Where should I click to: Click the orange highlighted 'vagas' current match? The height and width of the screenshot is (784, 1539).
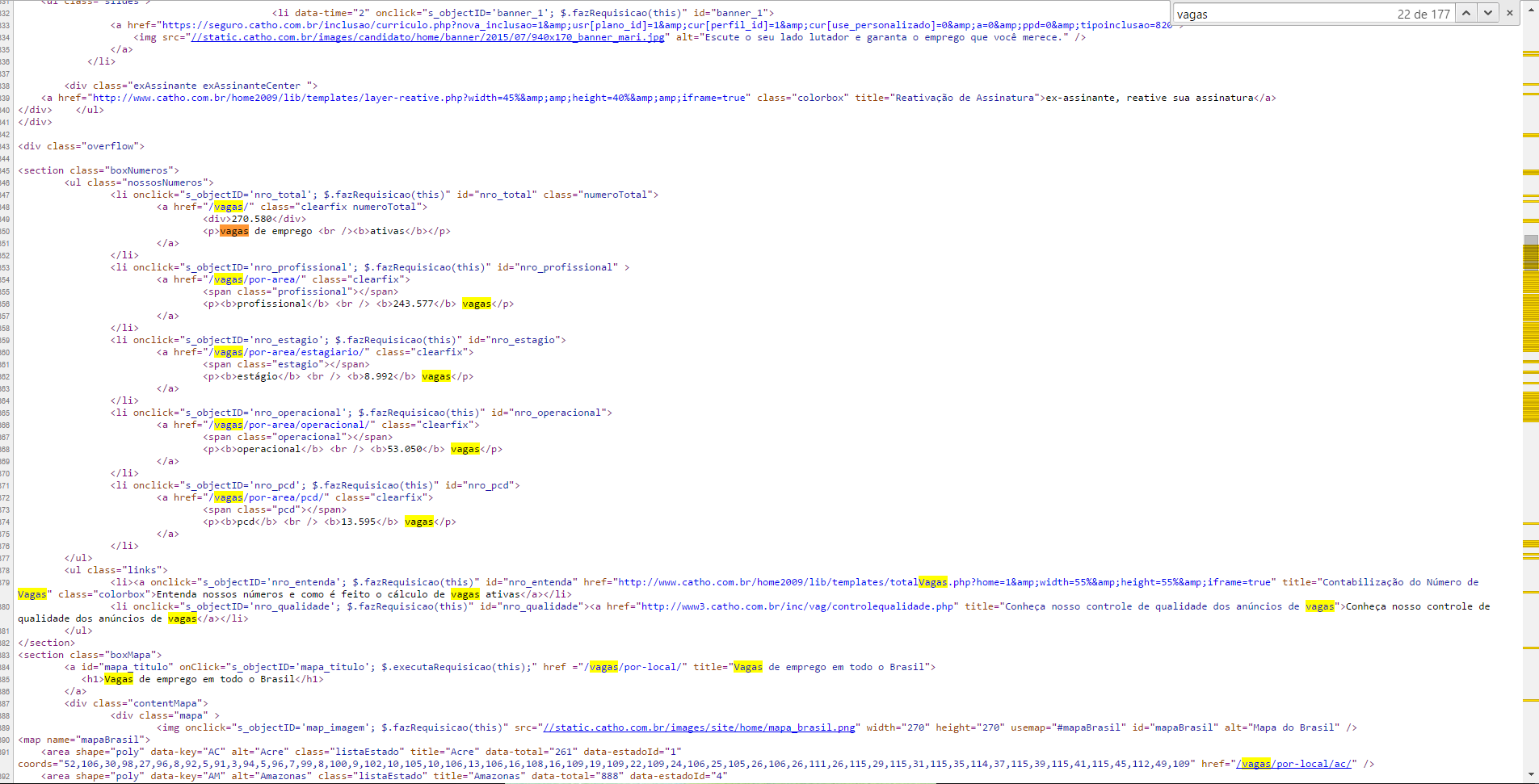pyautogui.click(x=234, y=231)
